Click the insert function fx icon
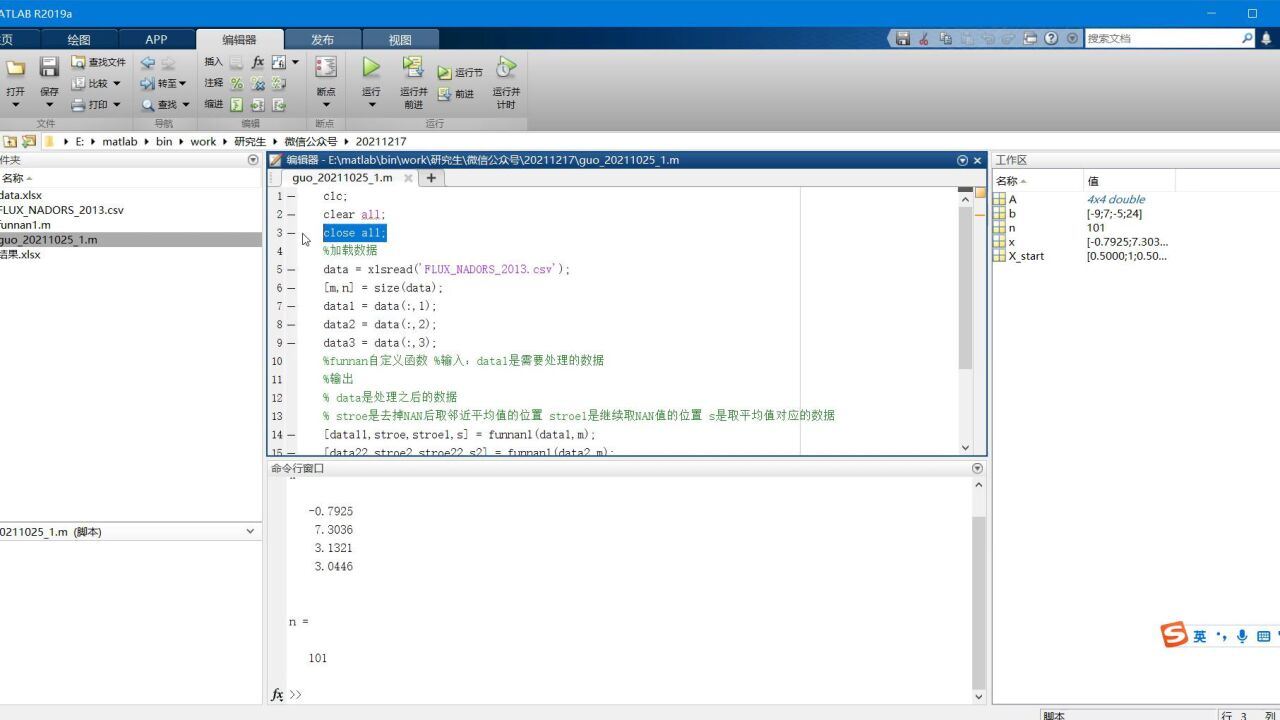The height and width of the screenshot is (720, 1280). click(258, 62)
